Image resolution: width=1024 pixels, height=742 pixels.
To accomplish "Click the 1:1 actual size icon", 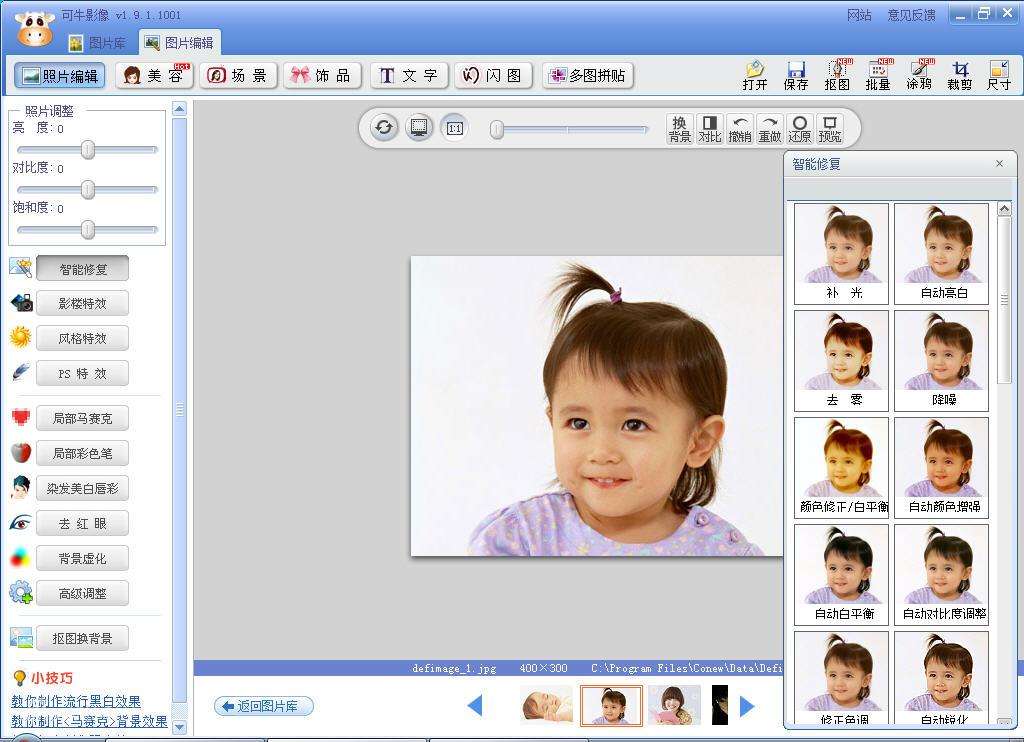I will (x=455, y=127).
